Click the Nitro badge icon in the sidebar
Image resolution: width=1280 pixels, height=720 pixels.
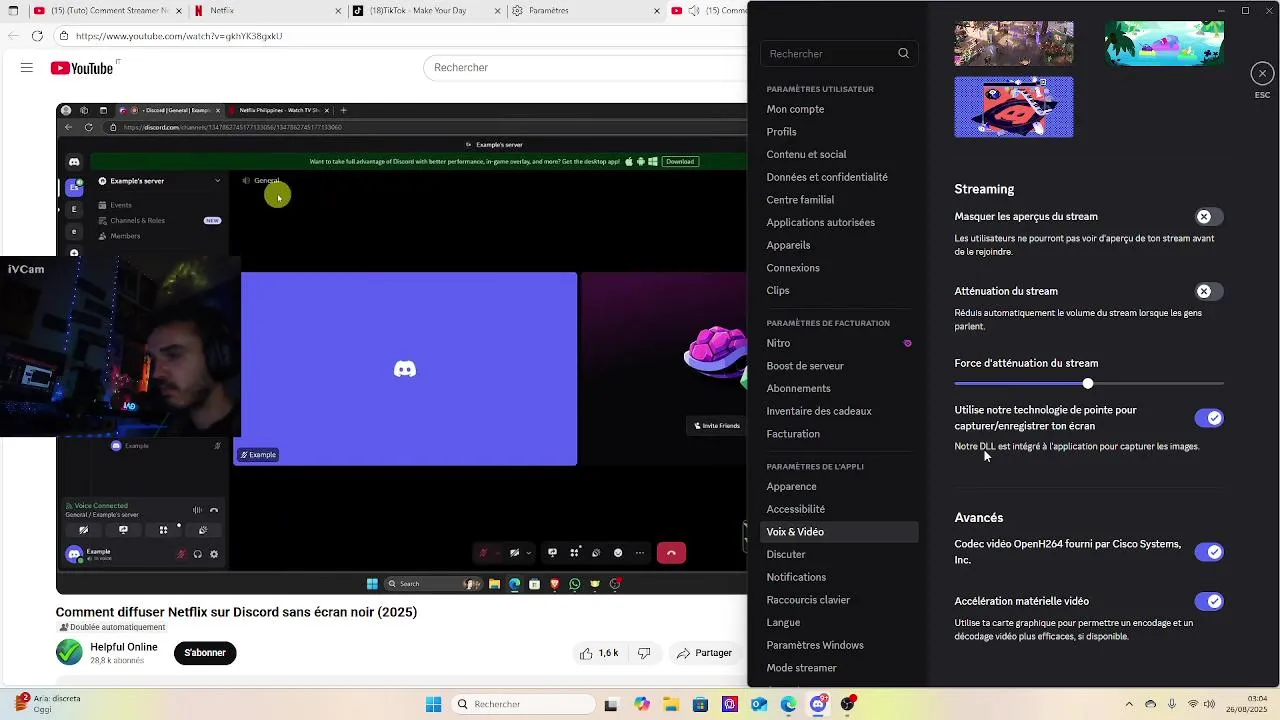907,343
